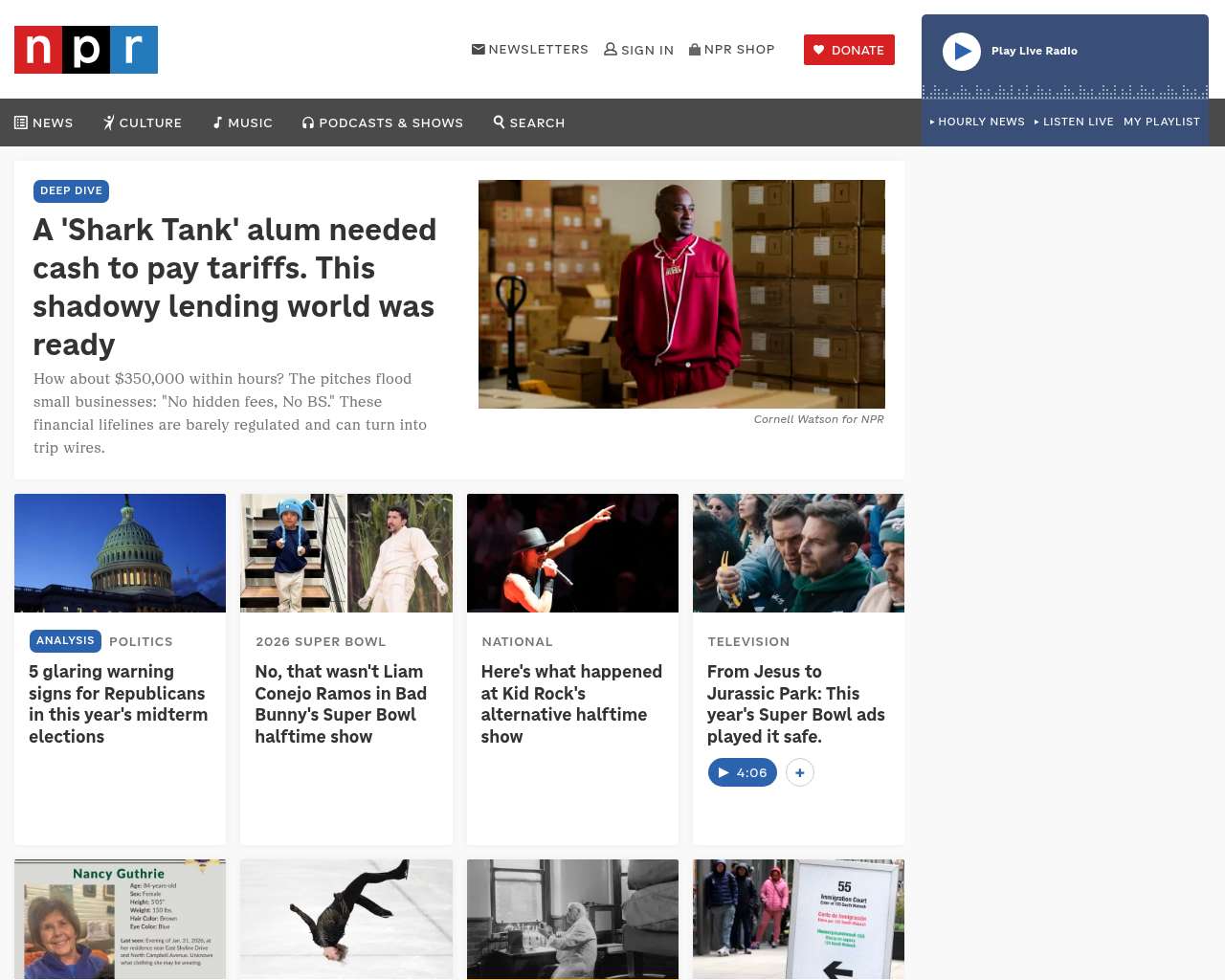Click the Sign In person icon
This screenshot has height=980, width=1225.
pyautogui.click(x=610, y=49)
